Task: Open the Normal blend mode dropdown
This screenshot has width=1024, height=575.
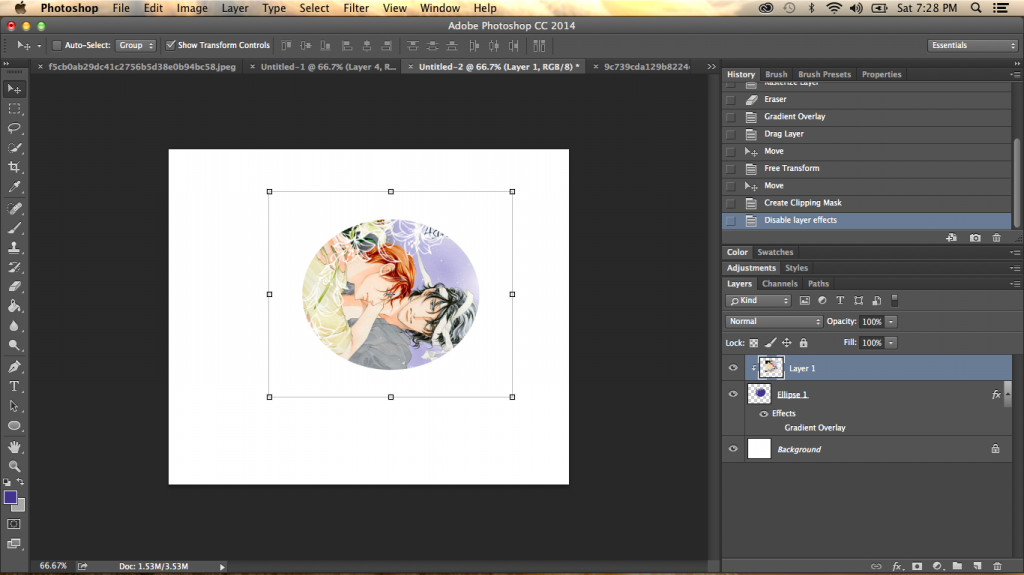Action: tap(773, 321)
